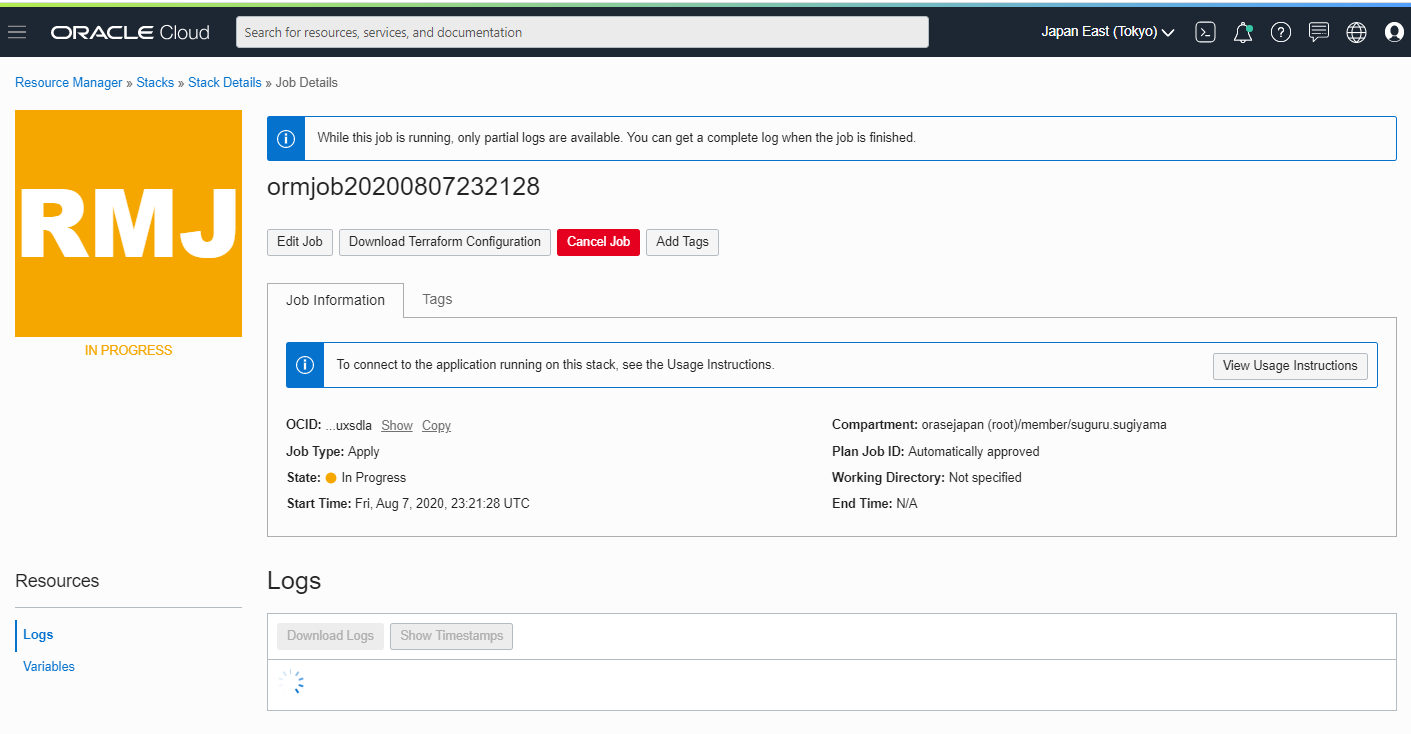This screenshot has height=734, width=1411.
Task: Select the Job Information tab
Action: click(335, 299)
